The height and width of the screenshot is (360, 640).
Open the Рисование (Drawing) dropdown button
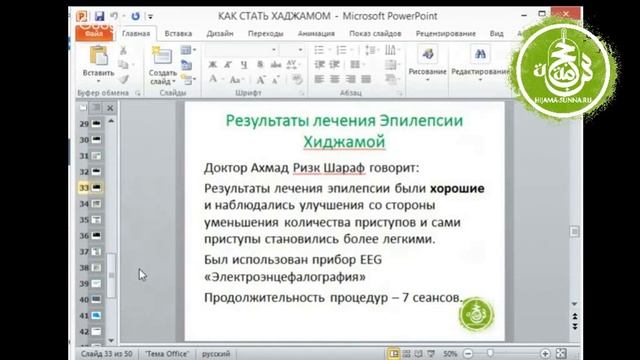coord(427,63)
